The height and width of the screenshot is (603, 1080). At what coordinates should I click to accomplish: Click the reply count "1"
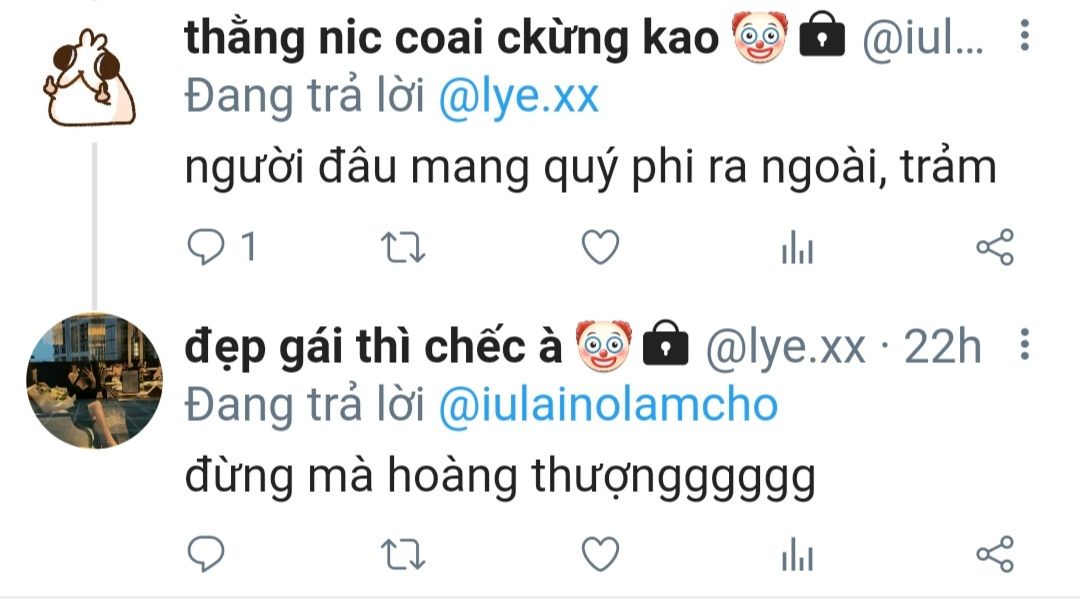pos(249,247)
